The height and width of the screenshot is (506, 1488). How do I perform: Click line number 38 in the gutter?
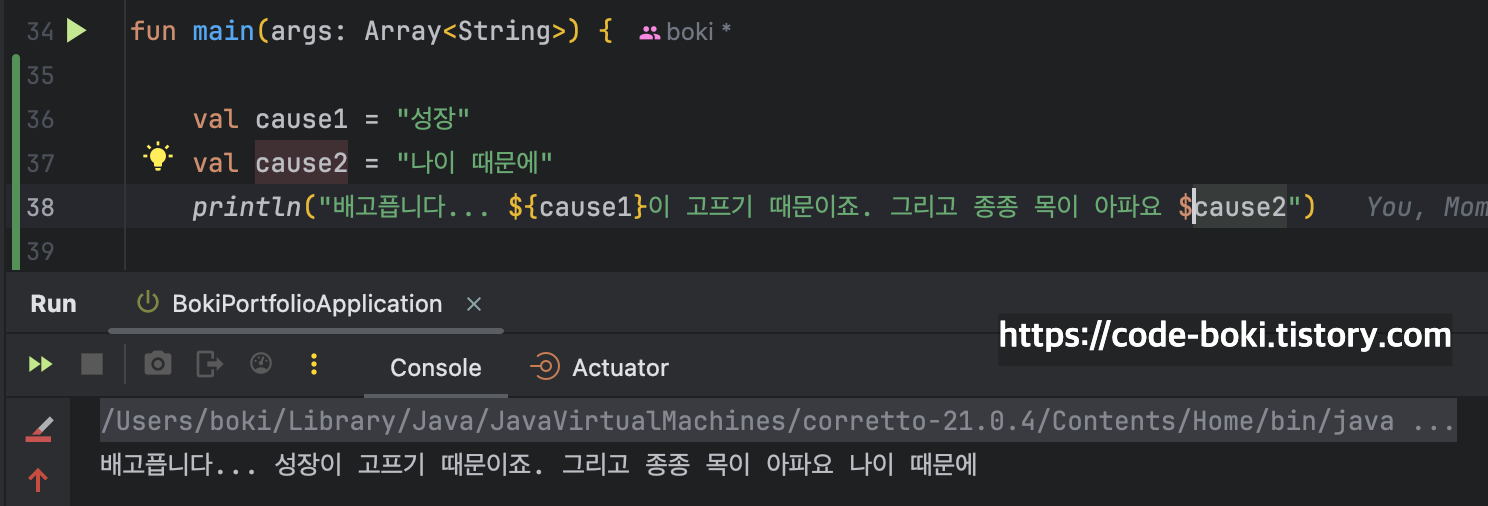41,207
